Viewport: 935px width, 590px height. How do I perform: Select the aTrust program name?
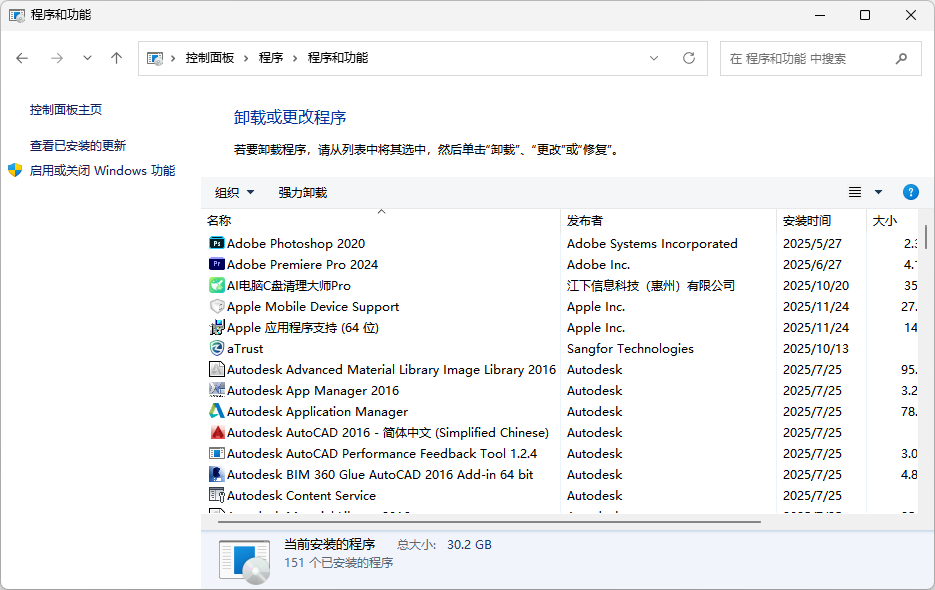[x=245, y=348]
